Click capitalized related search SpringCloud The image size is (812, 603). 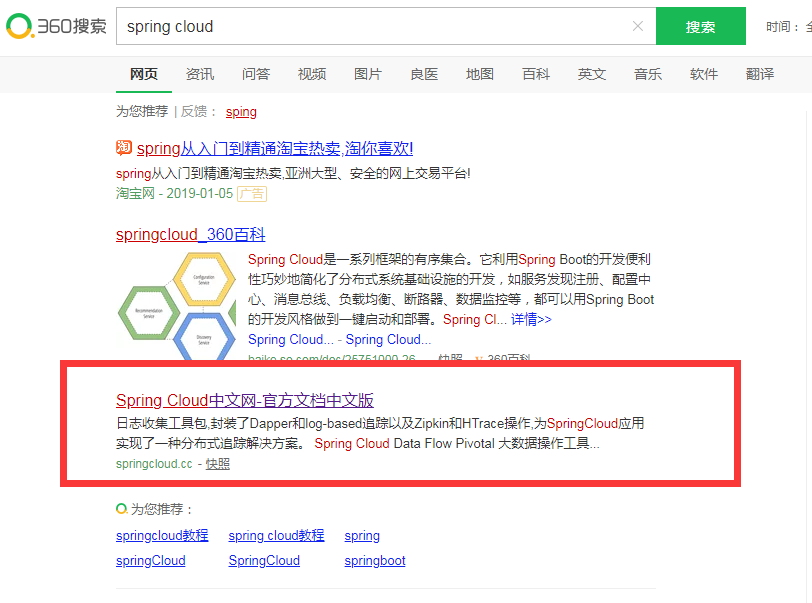pyautogui.click(x=264, y=561)
